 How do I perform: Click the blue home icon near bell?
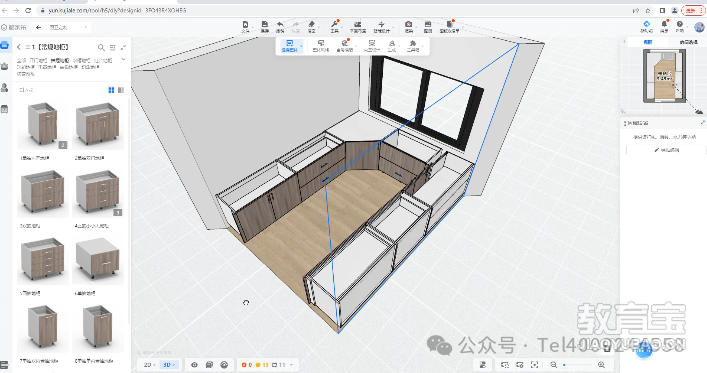coord(647,24)
